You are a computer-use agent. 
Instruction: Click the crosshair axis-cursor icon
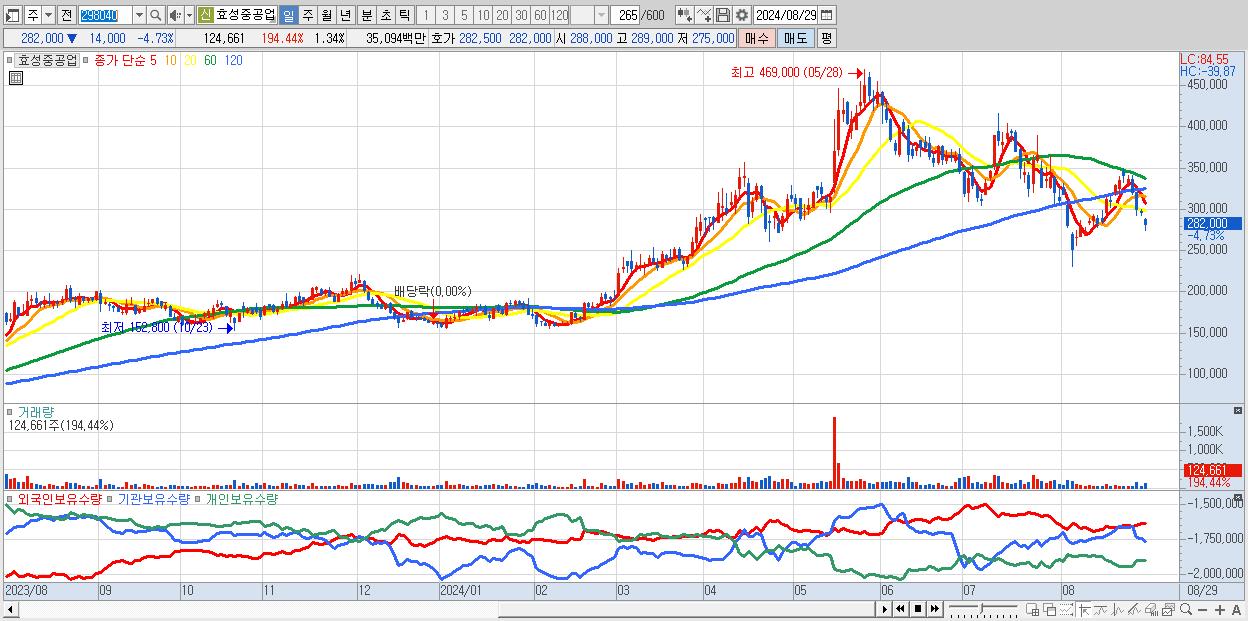coord(1084,610)
